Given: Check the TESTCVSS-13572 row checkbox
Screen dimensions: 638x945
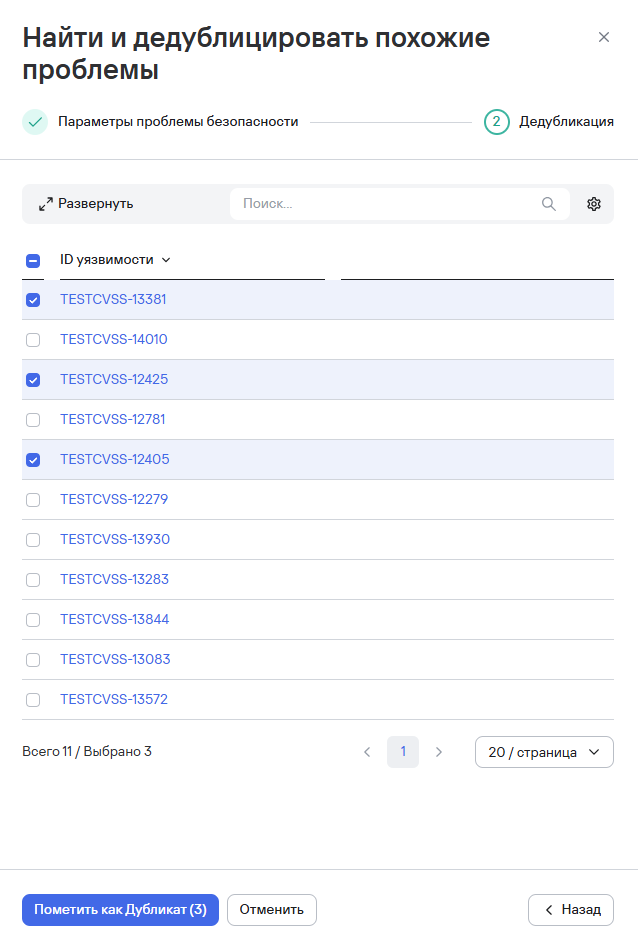Looking at the screenshot, I should click(x=33, y=700).
